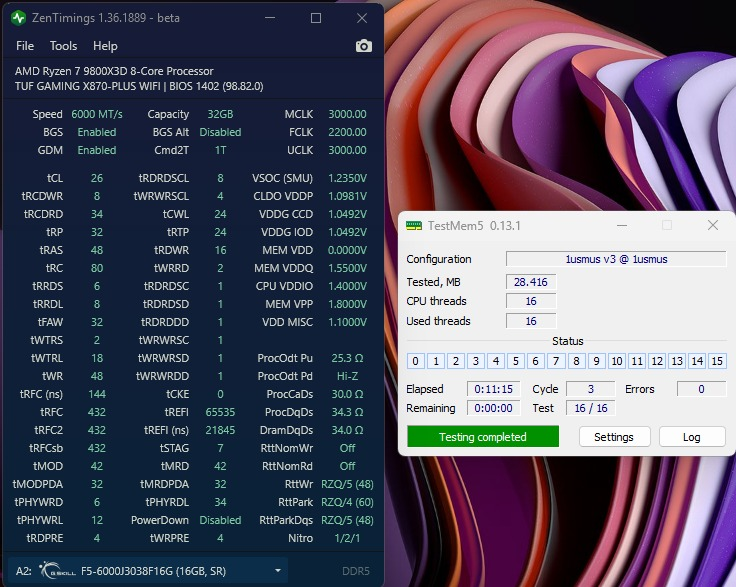736x587 pixels.
Task: Click the tRCDRD value 34
Action: point(97,214)
